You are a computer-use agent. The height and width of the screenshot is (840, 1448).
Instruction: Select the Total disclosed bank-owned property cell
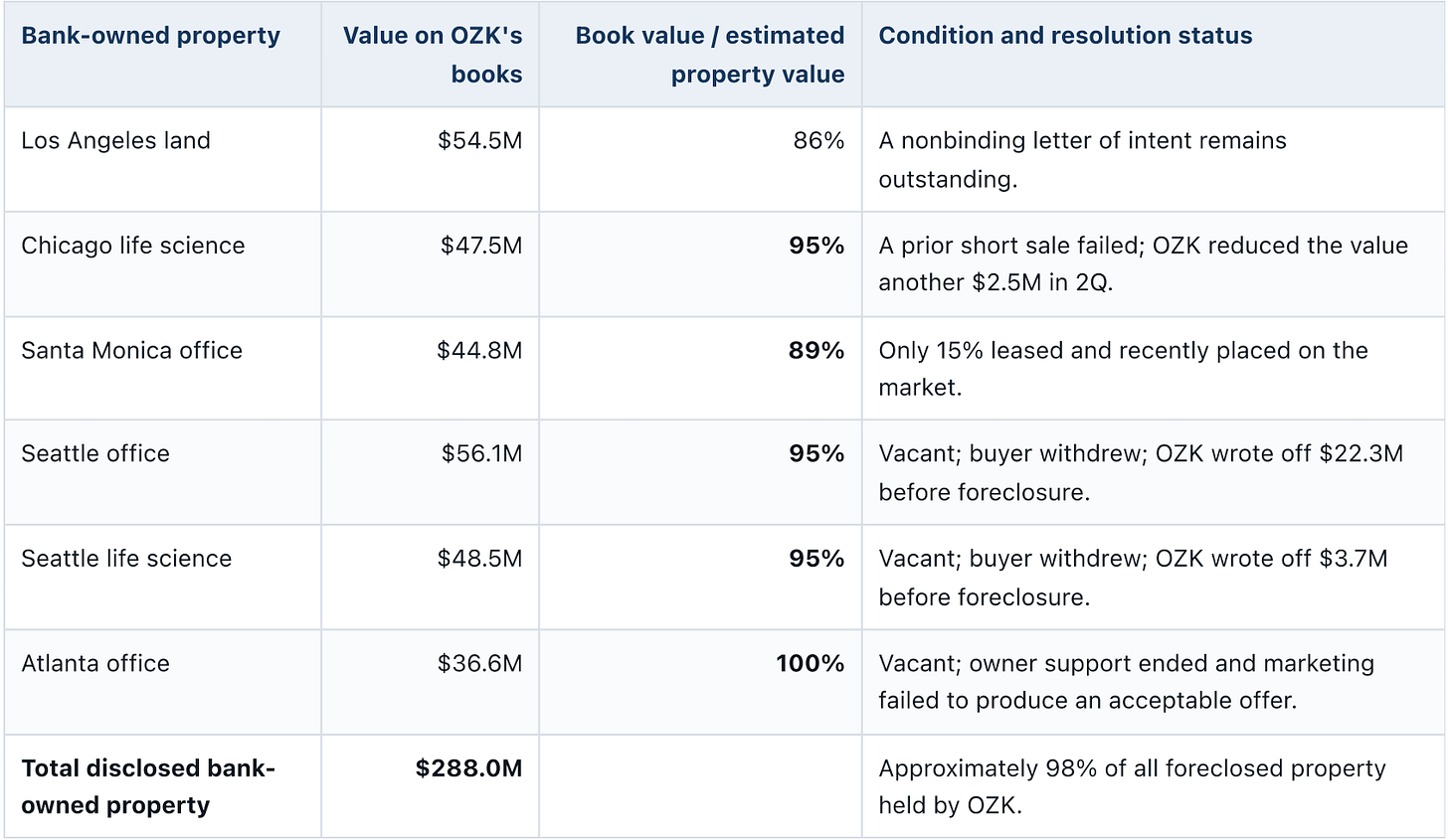pyautogui.click(x=148, y=786)
